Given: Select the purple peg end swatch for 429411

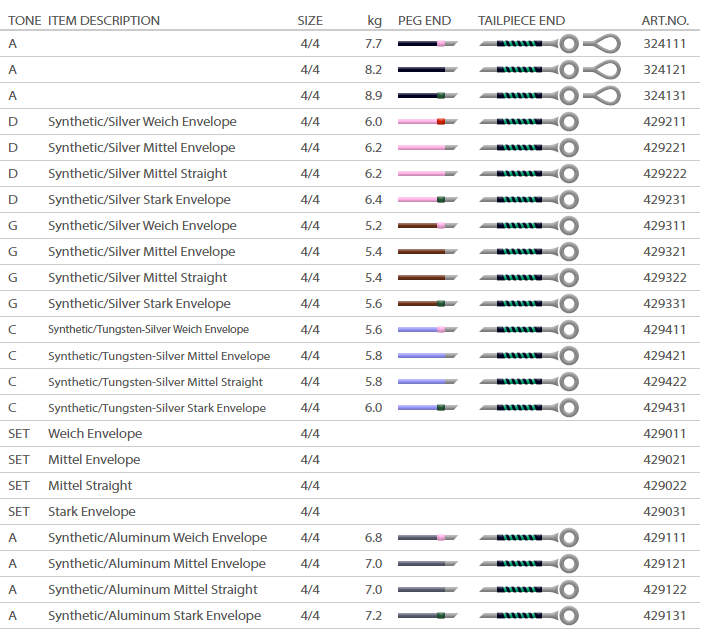Looking at the screenshot, I should click(427, 330).
